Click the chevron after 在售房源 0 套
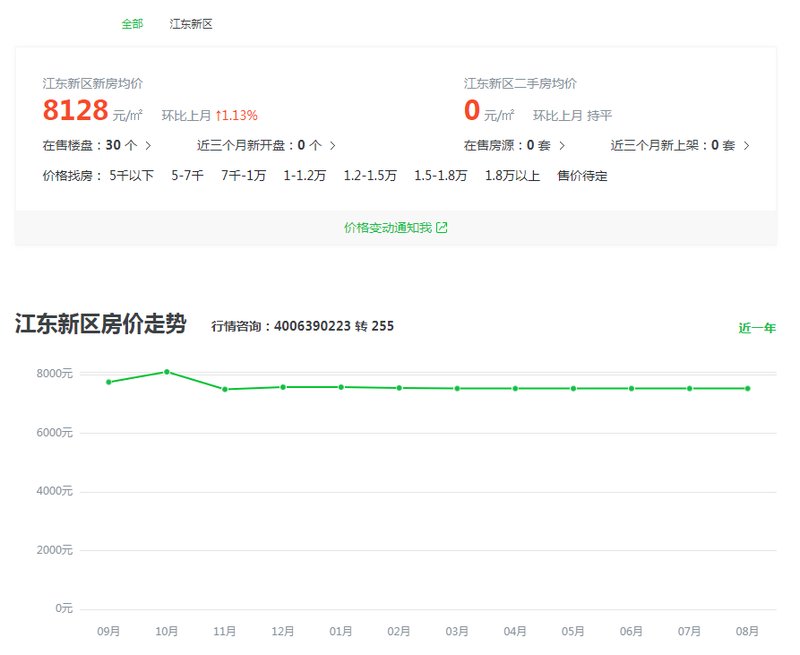Viewport: 800px width, 655px height. (562, 145)
